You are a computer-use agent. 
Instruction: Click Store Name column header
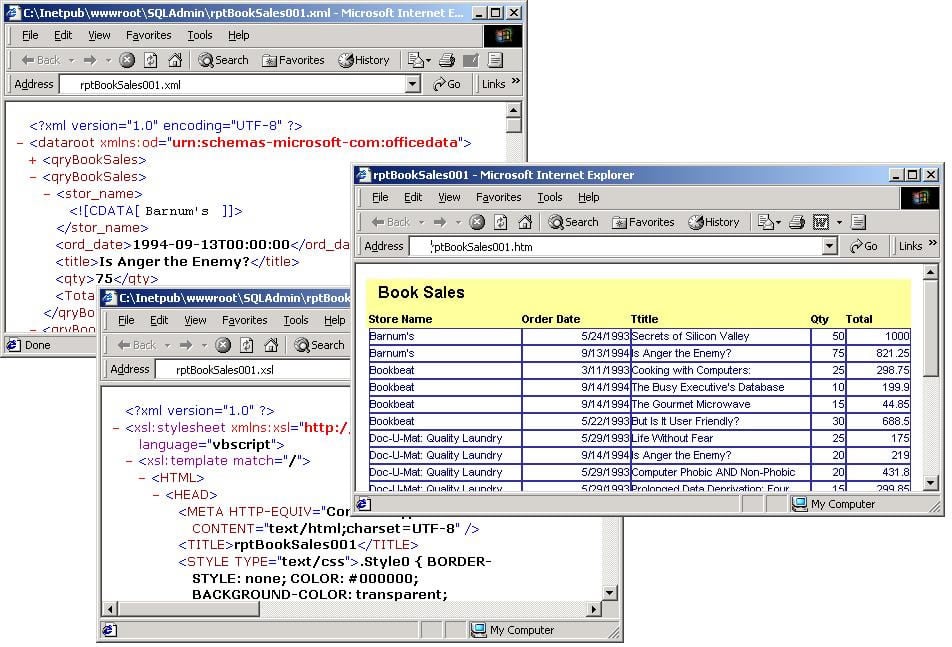(400, 319)
